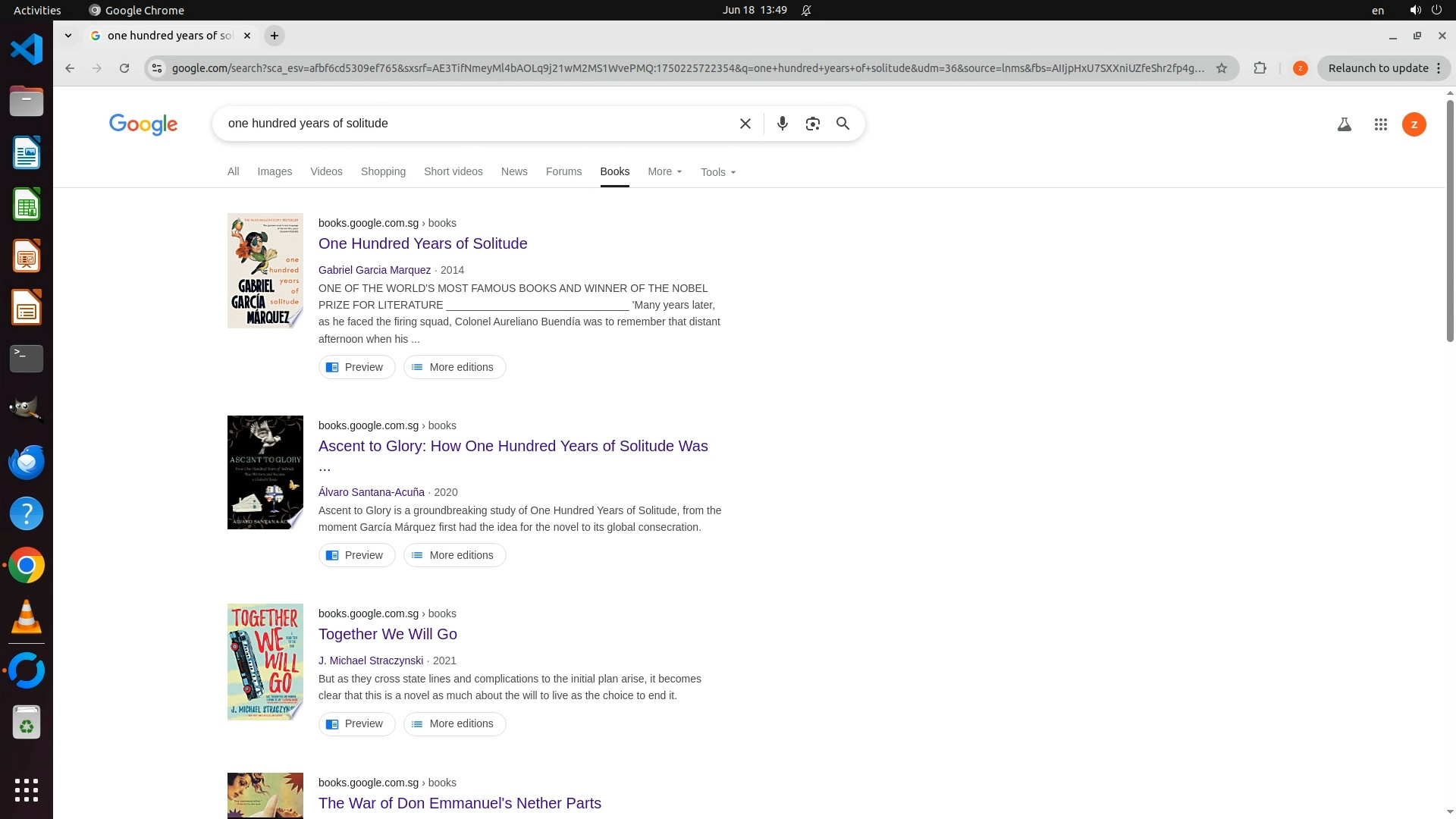Clear the search box text
The width and height of the screenshot is (1456, 819).
pos(745,124)
